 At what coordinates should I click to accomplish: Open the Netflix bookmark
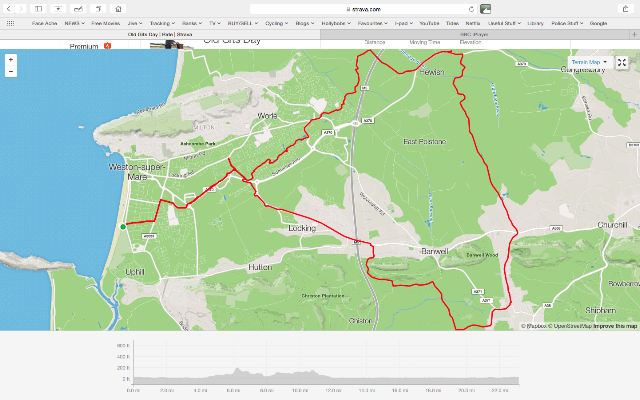473,23
